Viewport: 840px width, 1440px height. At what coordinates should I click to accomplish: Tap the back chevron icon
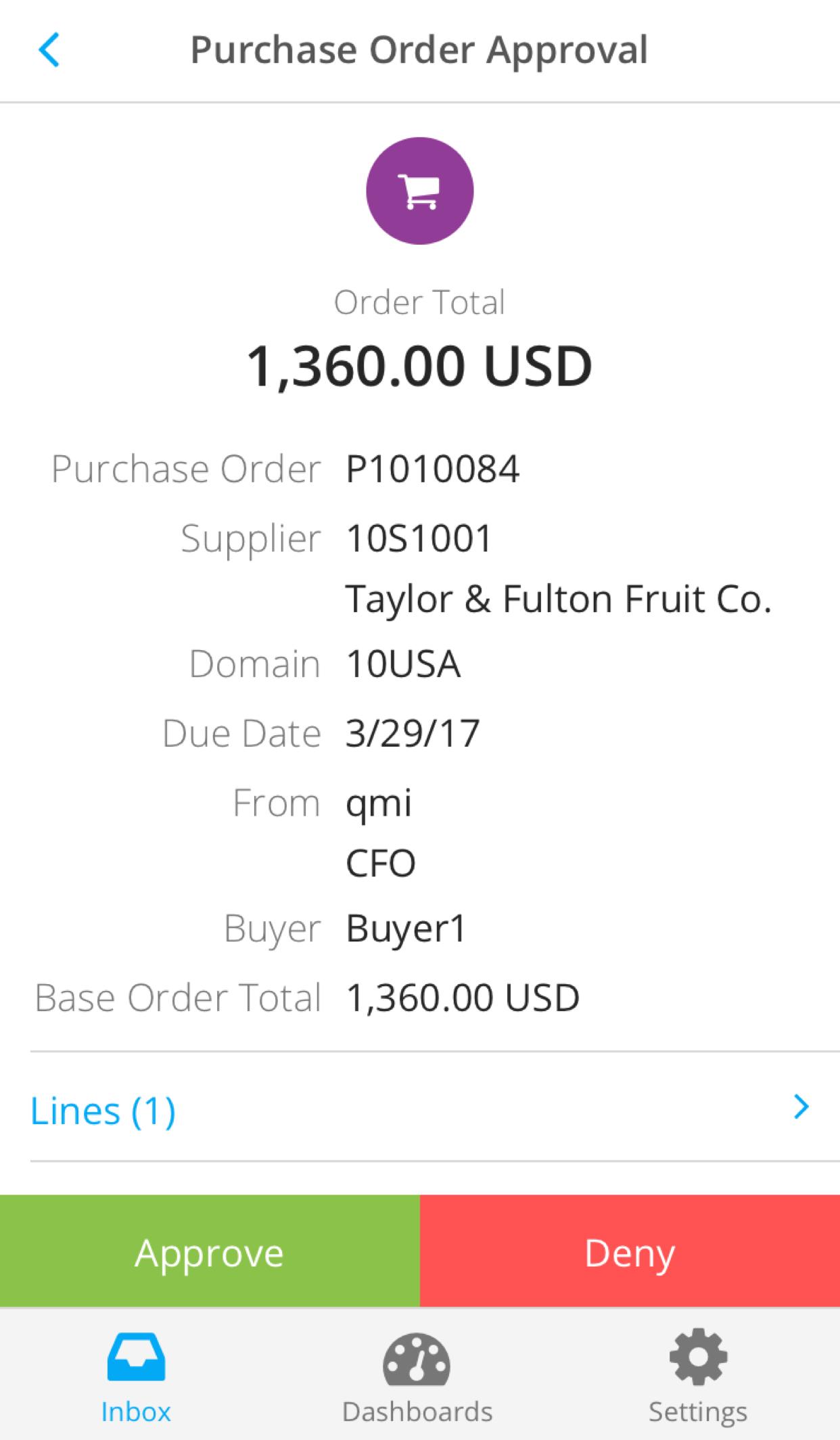(x=49, y=50)
